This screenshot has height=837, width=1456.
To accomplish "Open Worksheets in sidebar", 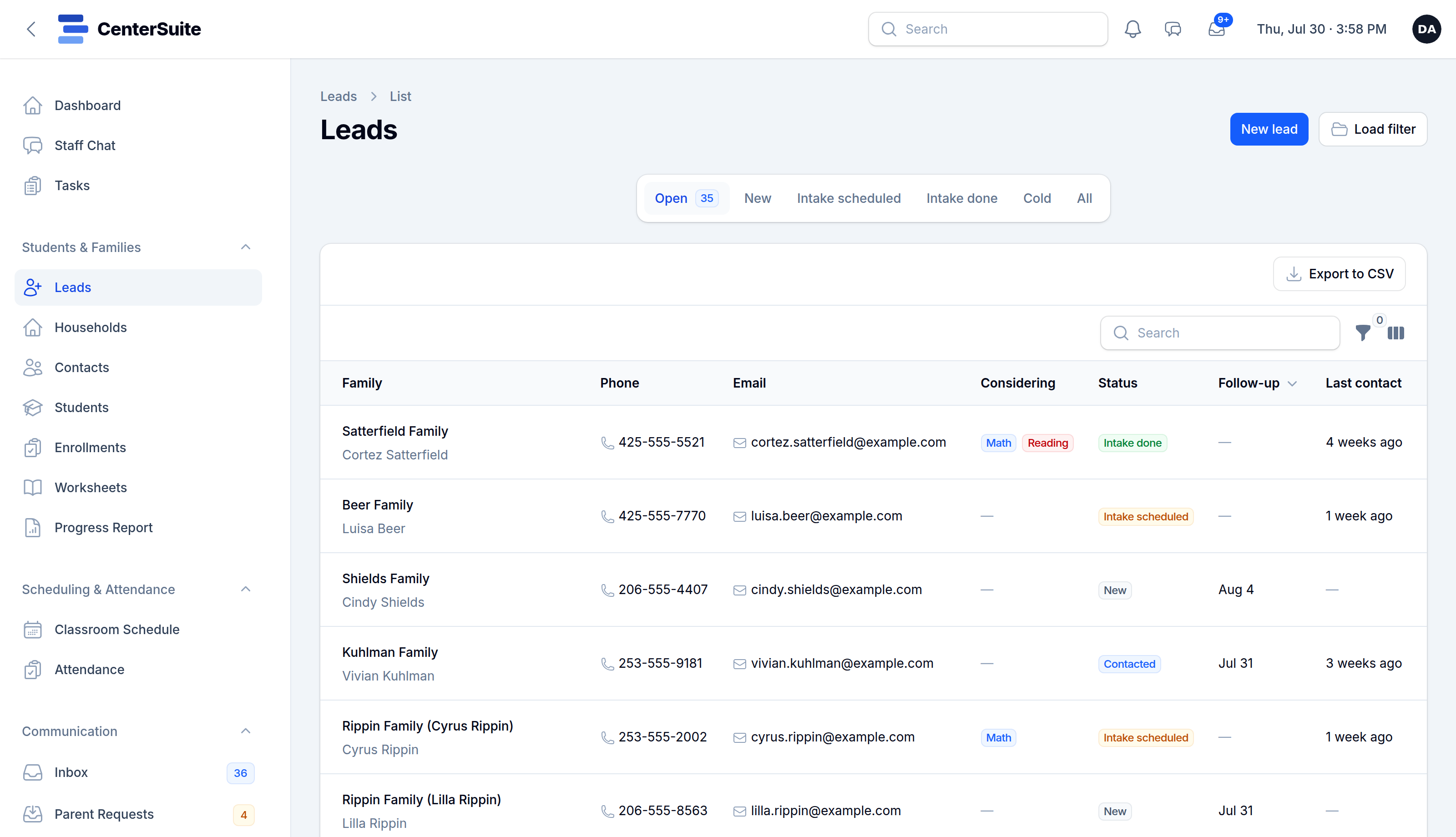I will coord(138,488).
